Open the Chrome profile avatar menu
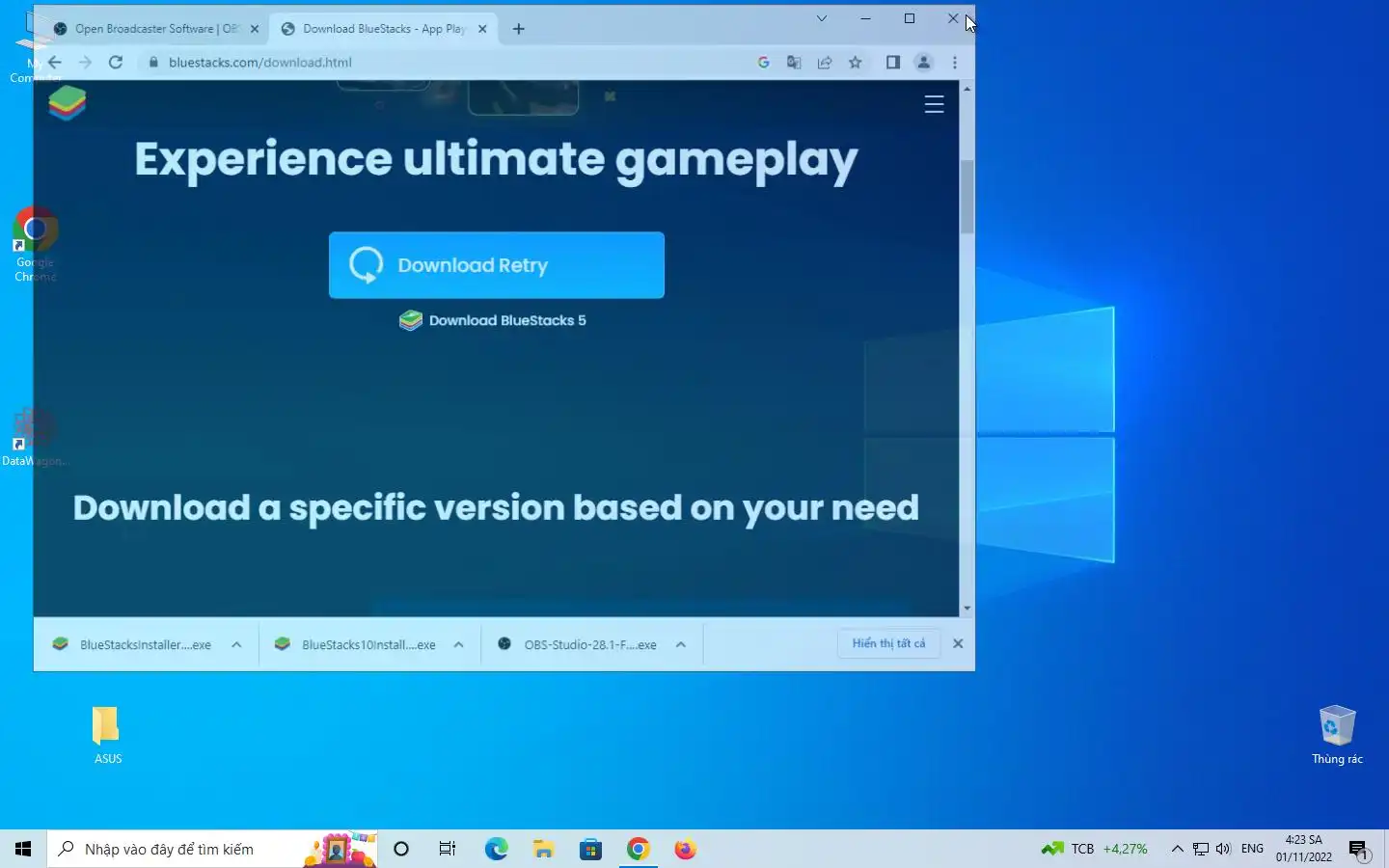The image size is (1389, 868). point(923,62)
